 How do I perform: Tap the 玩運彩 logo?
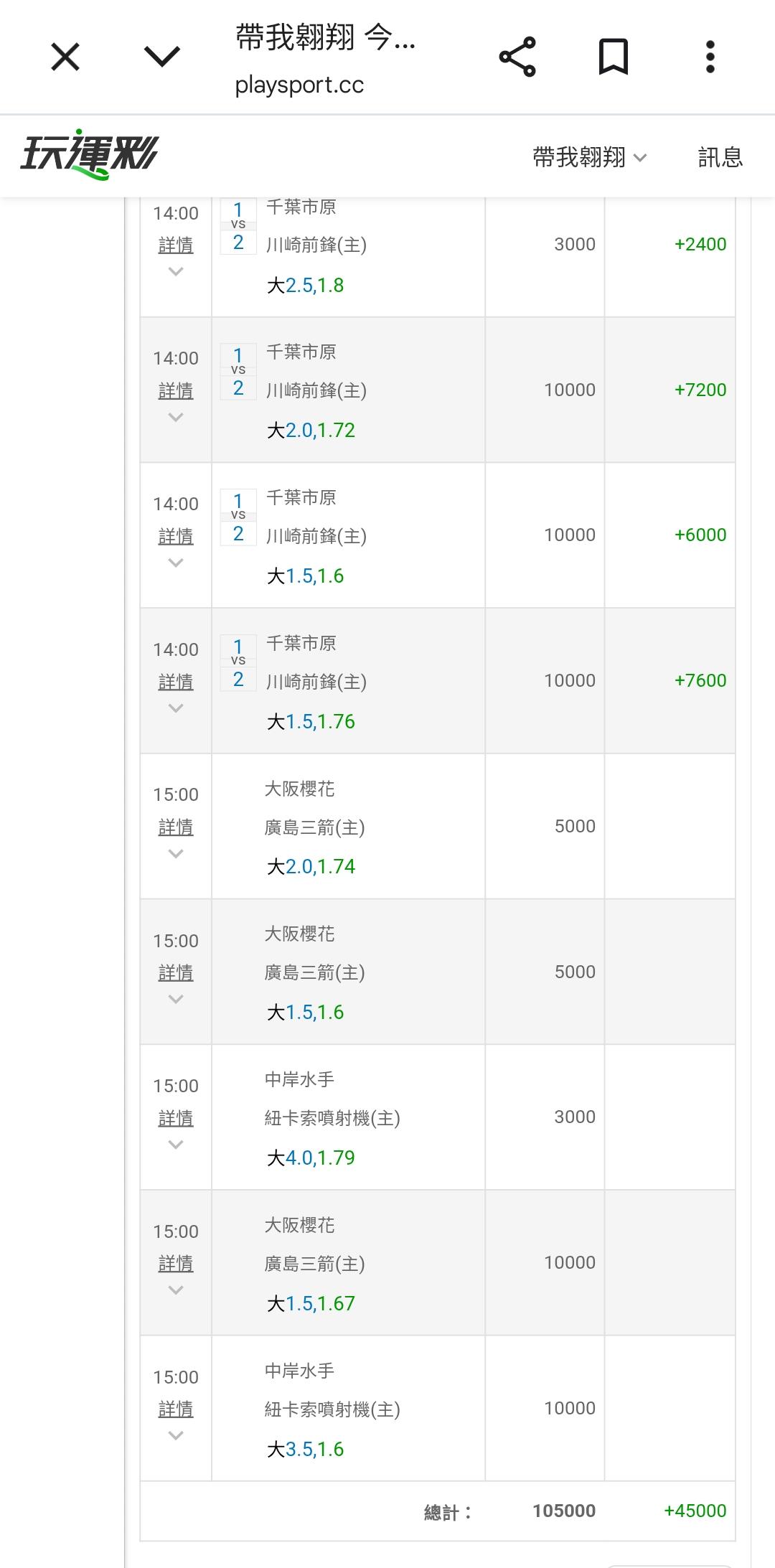89,155
